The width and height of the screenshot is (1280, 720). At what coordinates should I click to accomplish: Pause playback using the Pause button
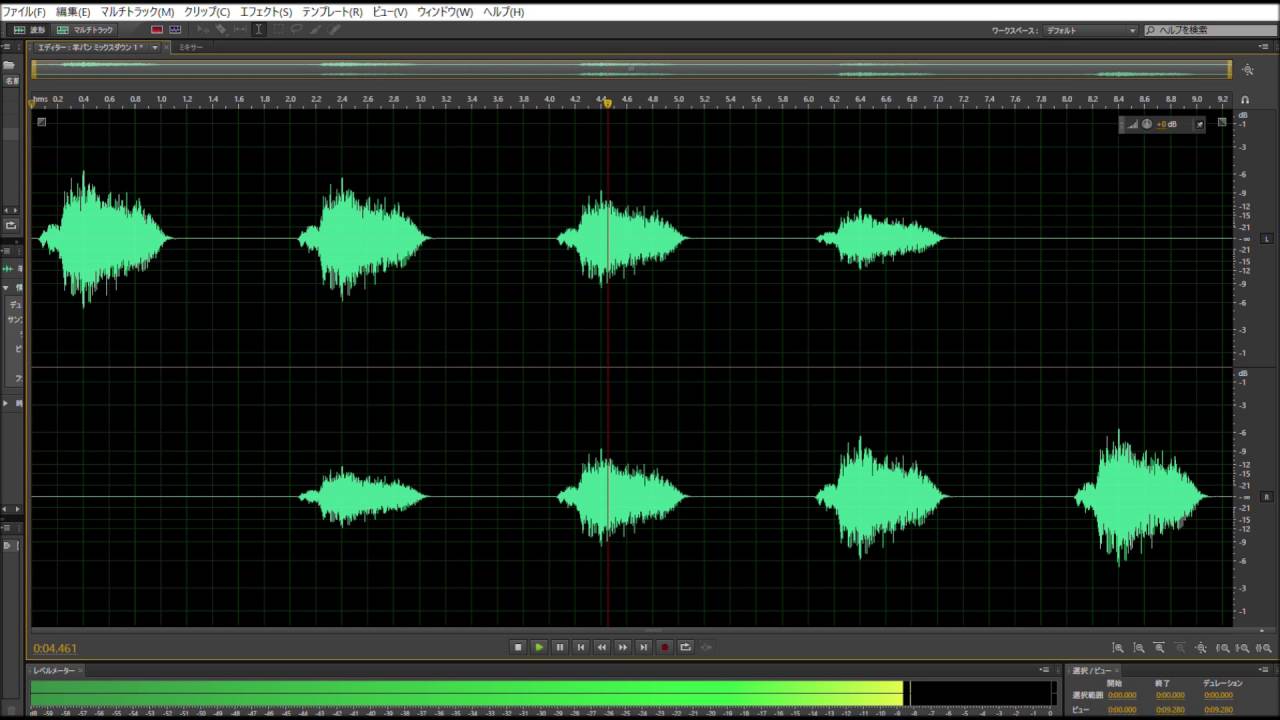point(560,647)
